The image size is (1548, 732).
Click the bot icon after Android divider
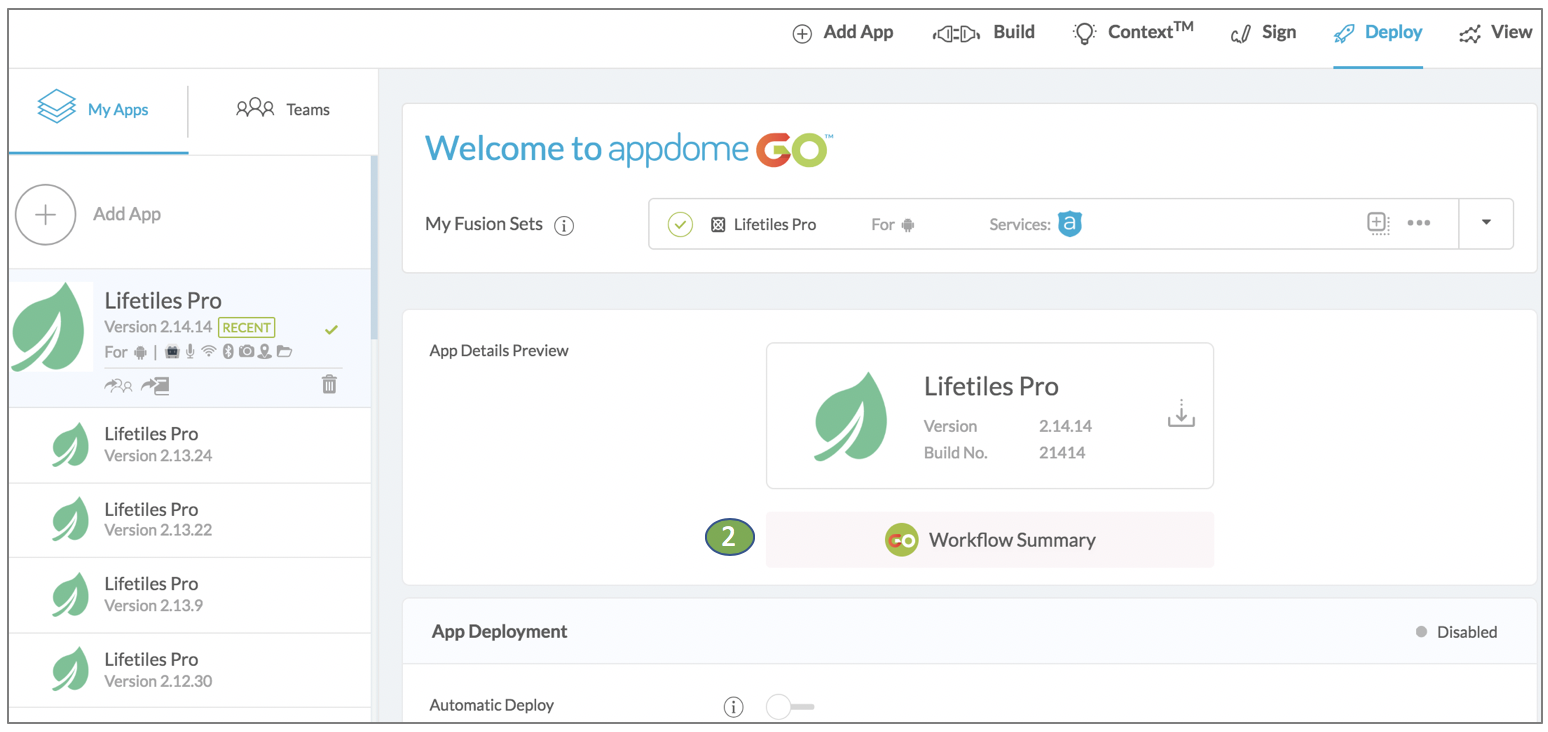tap(172, 352)
